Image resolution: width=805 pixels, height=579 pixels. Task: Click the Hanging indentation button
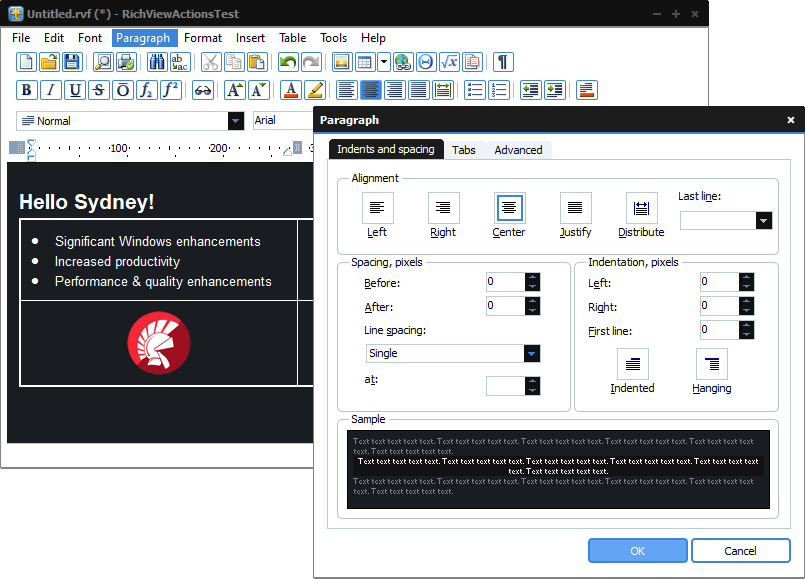tap(711, 365)
